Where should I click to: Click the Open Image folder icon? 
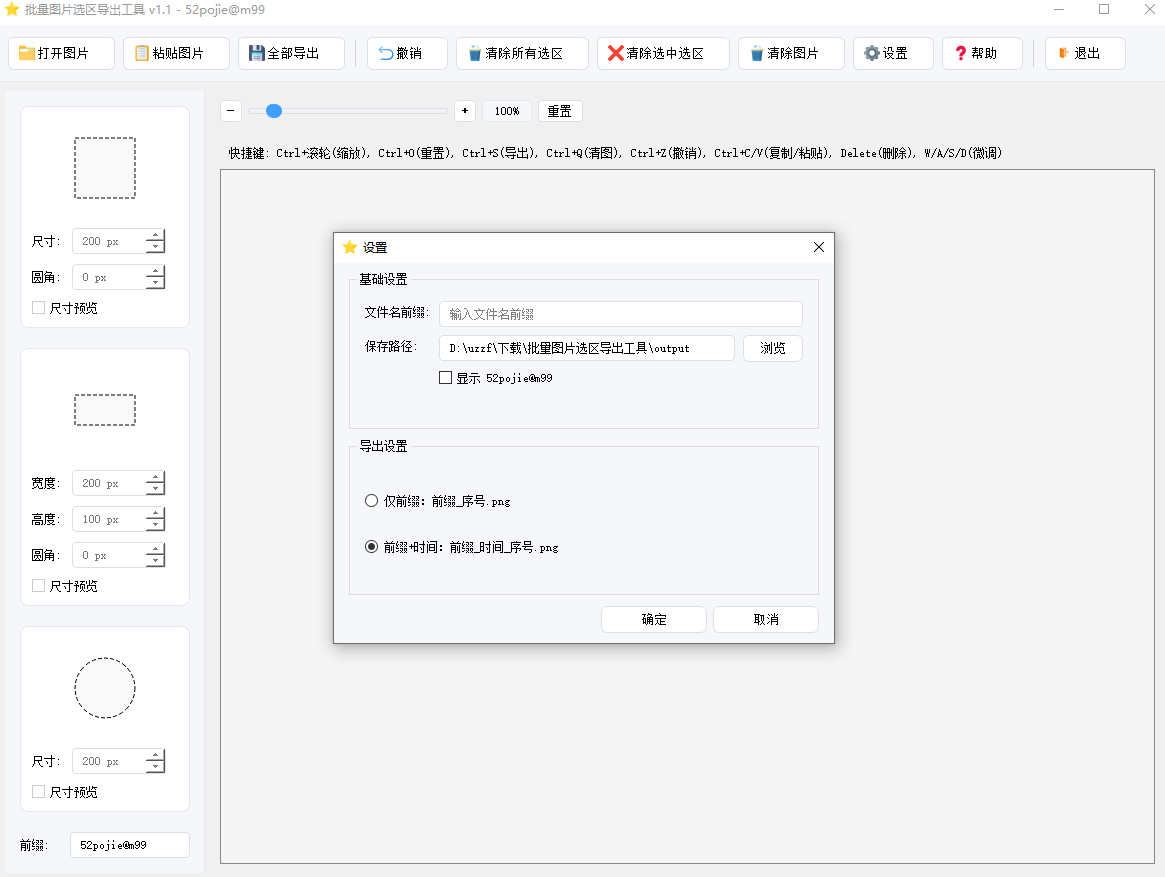[27, 54]
